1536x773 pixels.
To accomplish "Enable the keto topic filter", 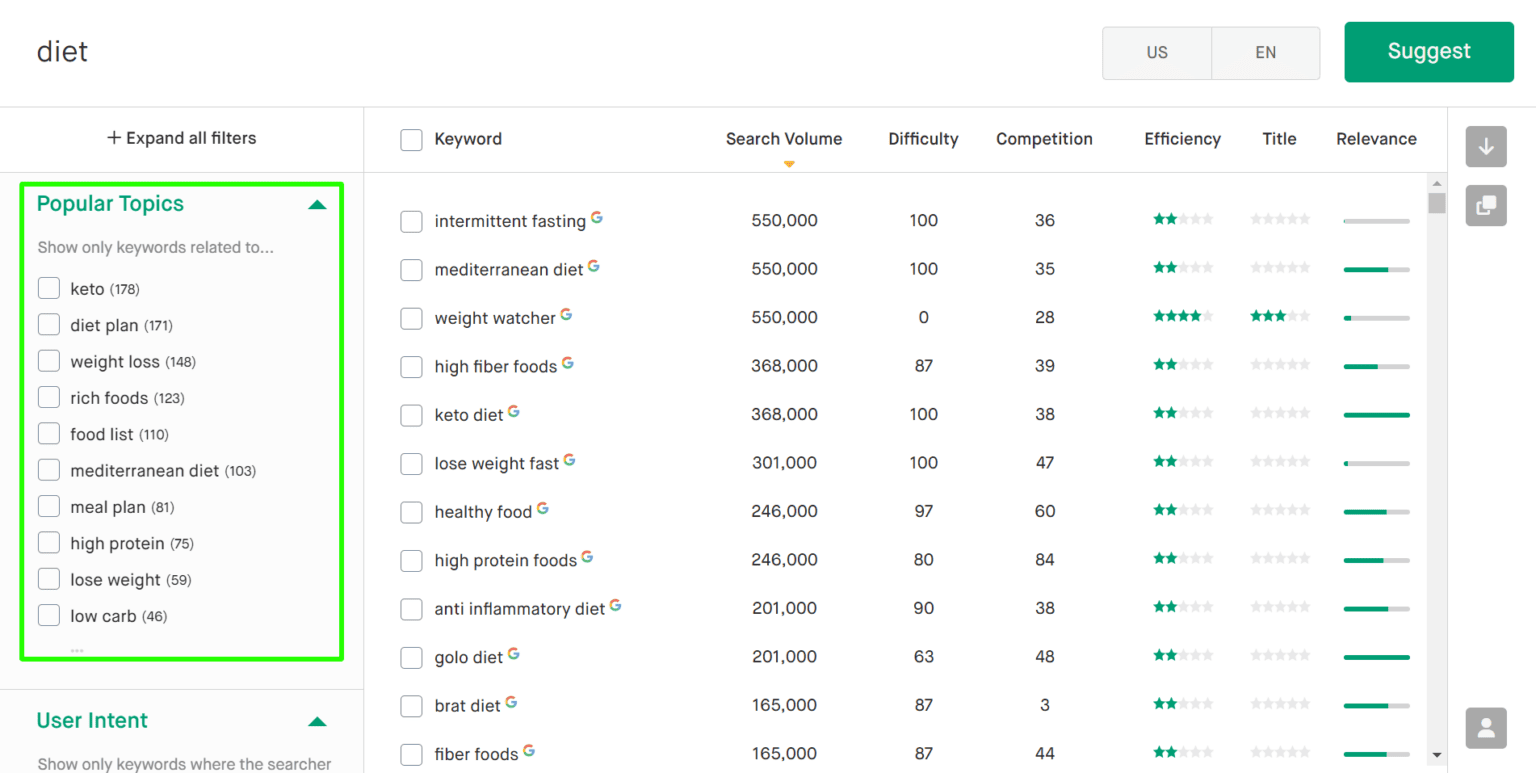I will tap(48, 288).
